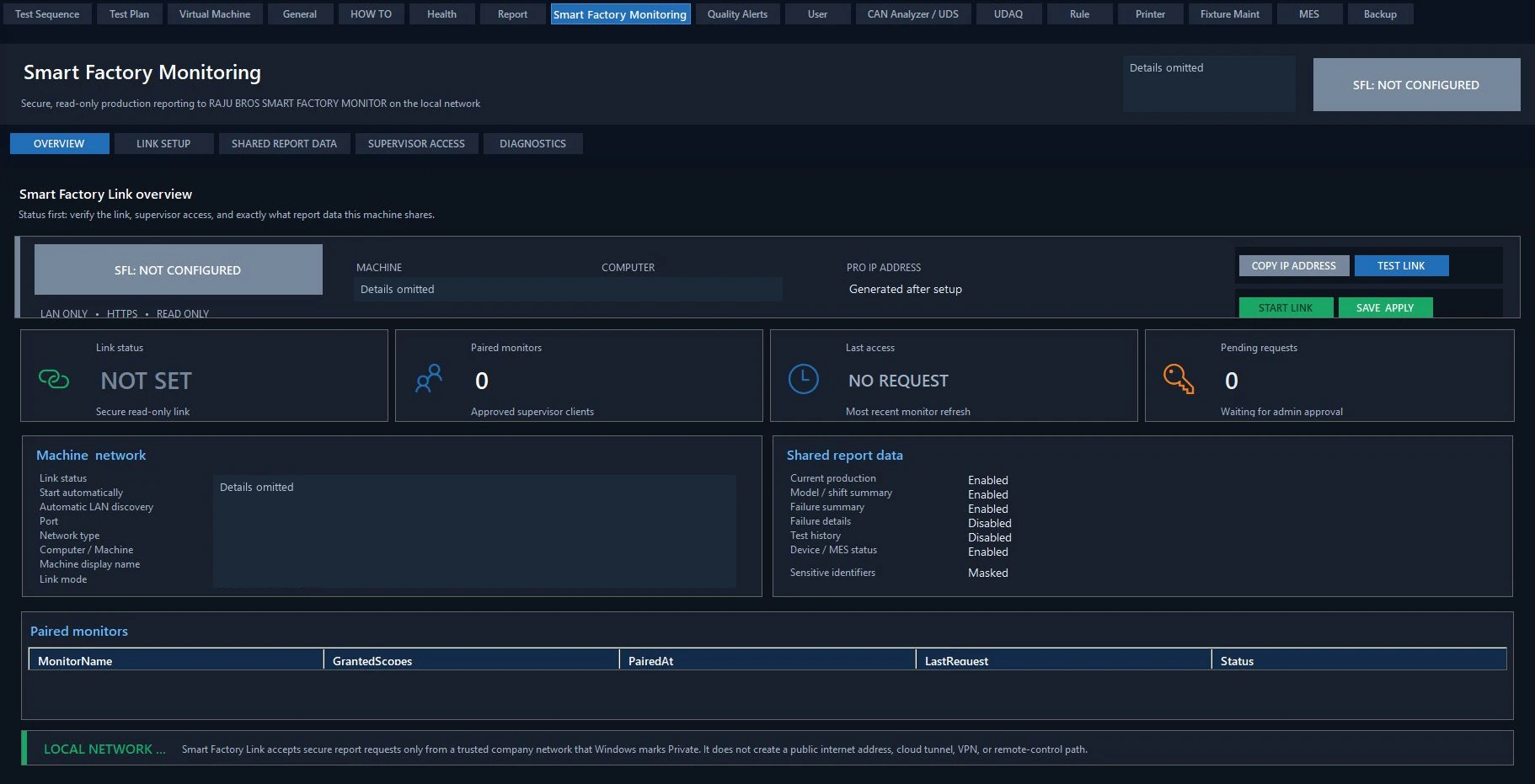Select the OVERVIEW sub-tab
The height and width of the screenshot is (784, 1535).
[x=59, y=144]
